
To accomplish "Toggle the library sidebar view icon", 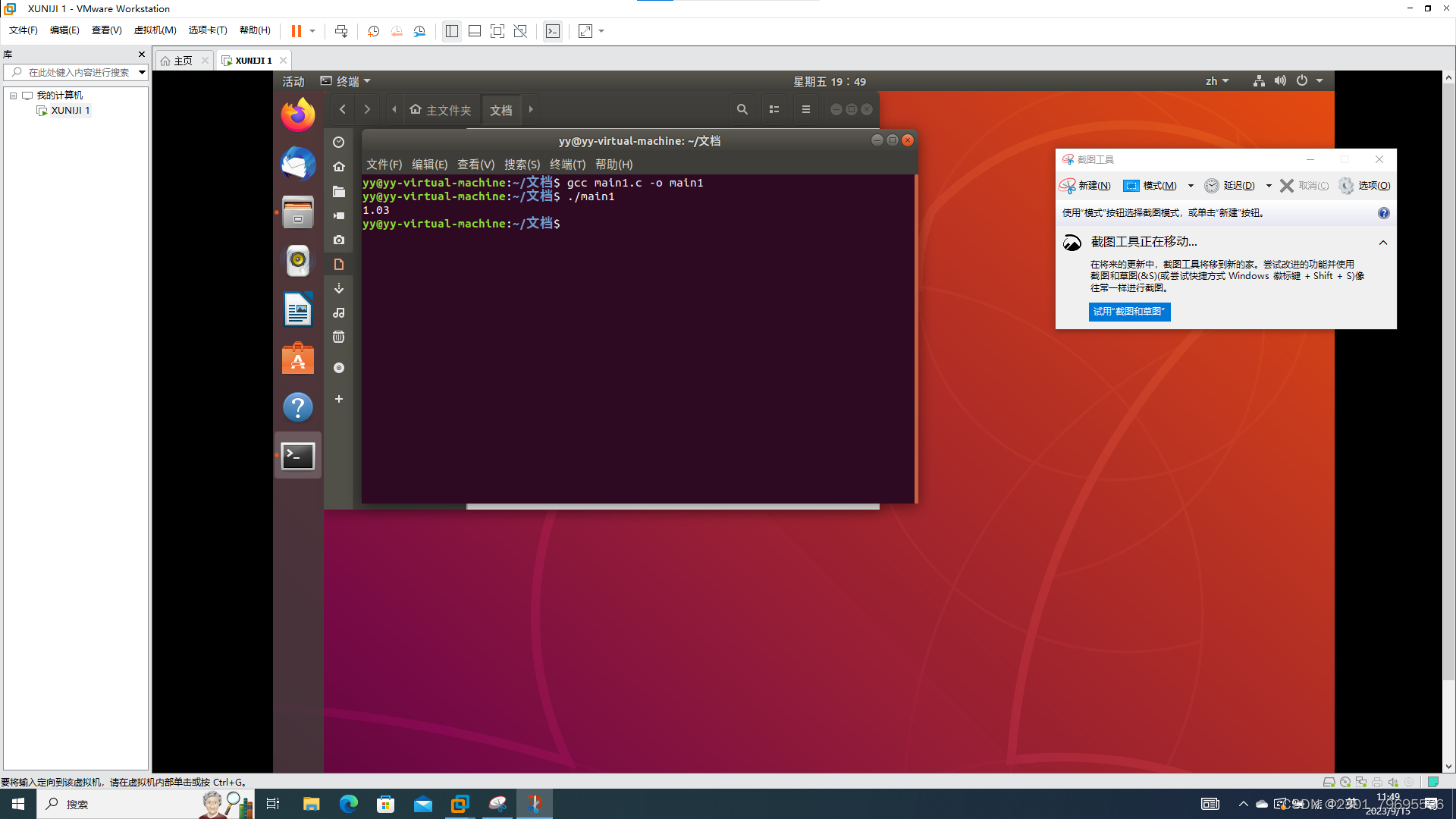I will [452, 31].
